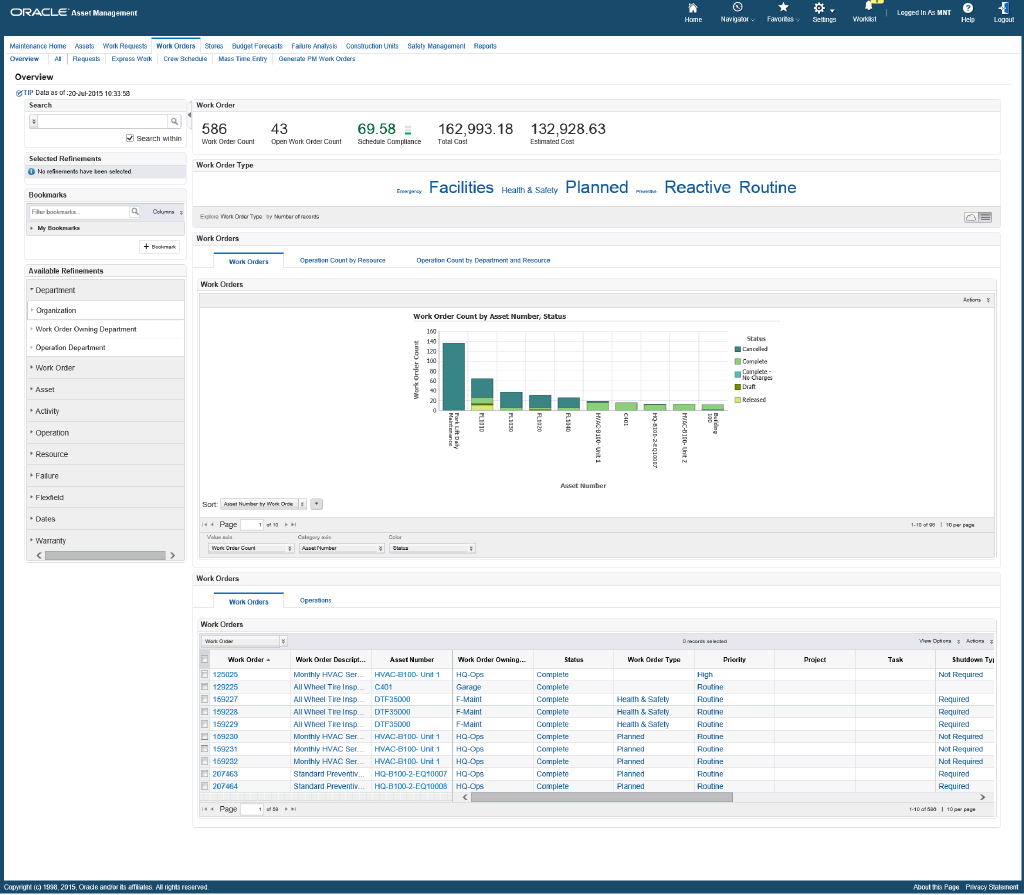Viewport: 1024px width, 895px height.
Task: Expand the Failure refinement section
Action: 47,475
